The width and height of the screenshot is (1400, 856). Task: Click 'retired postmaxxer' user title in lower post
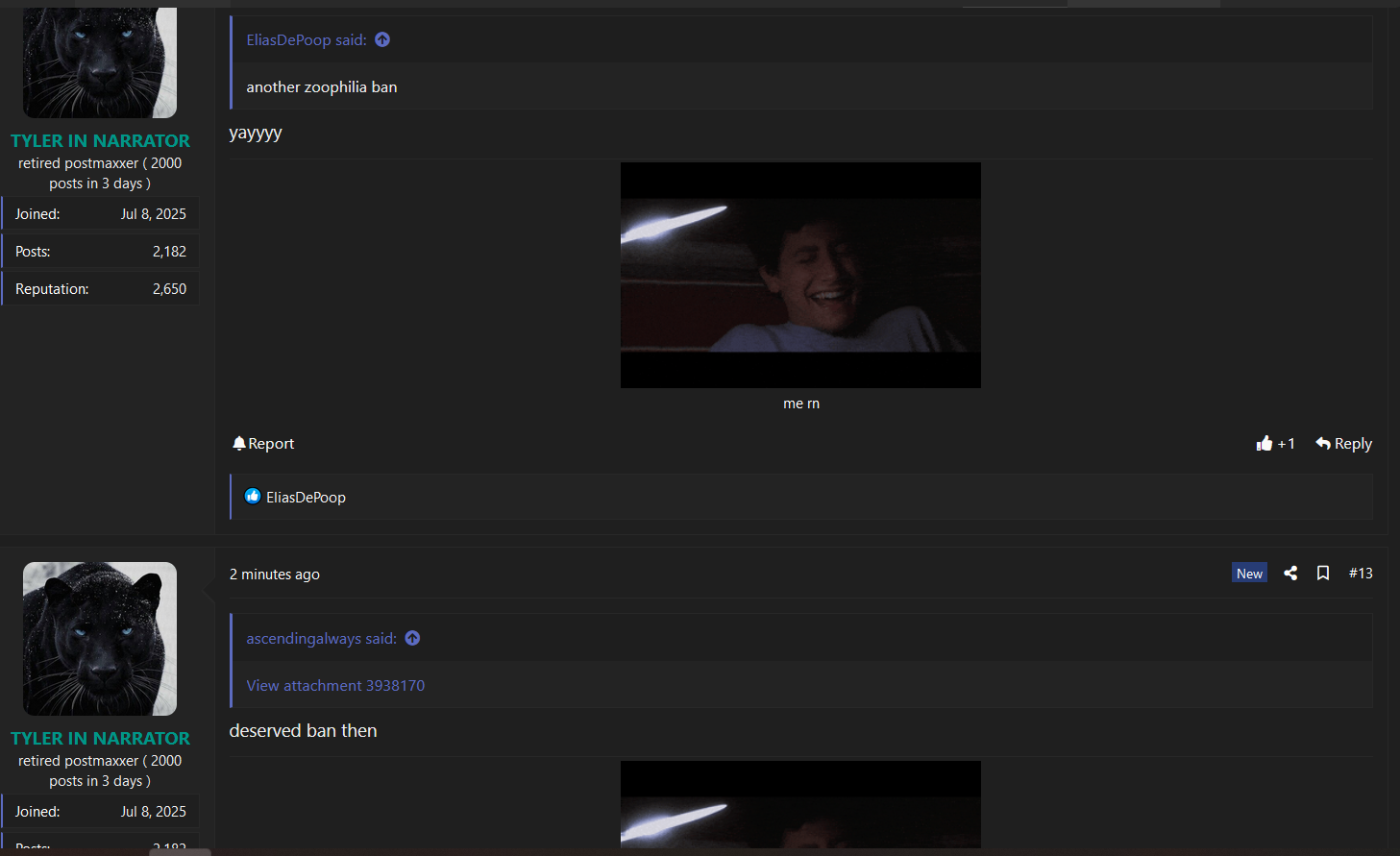pos(100,770)
